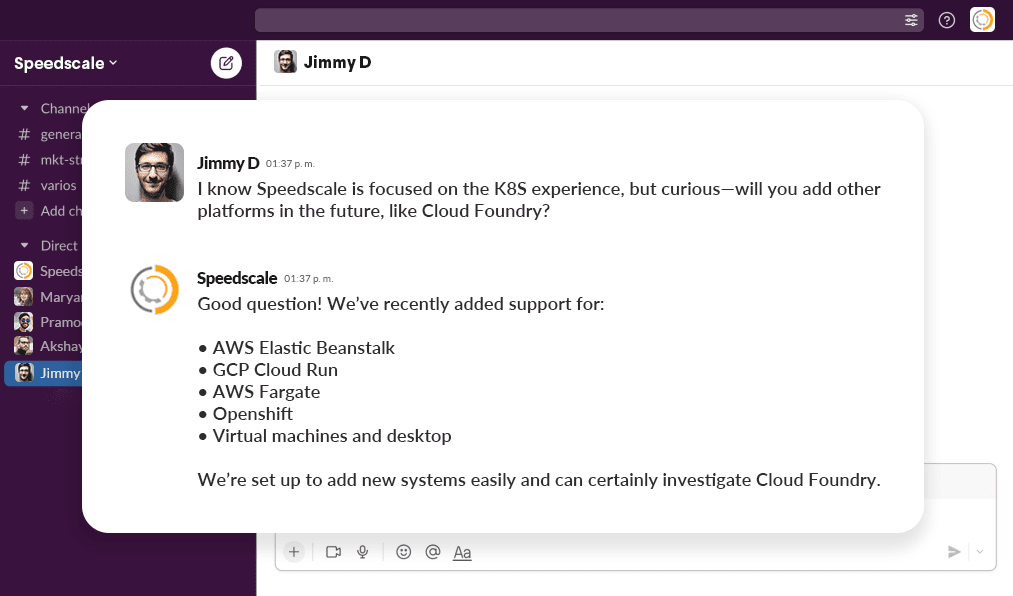This screenshot has height=596, width=1013.
Task: Click Jimmy D avatar in conversation header
Action: tap(285, 62)
